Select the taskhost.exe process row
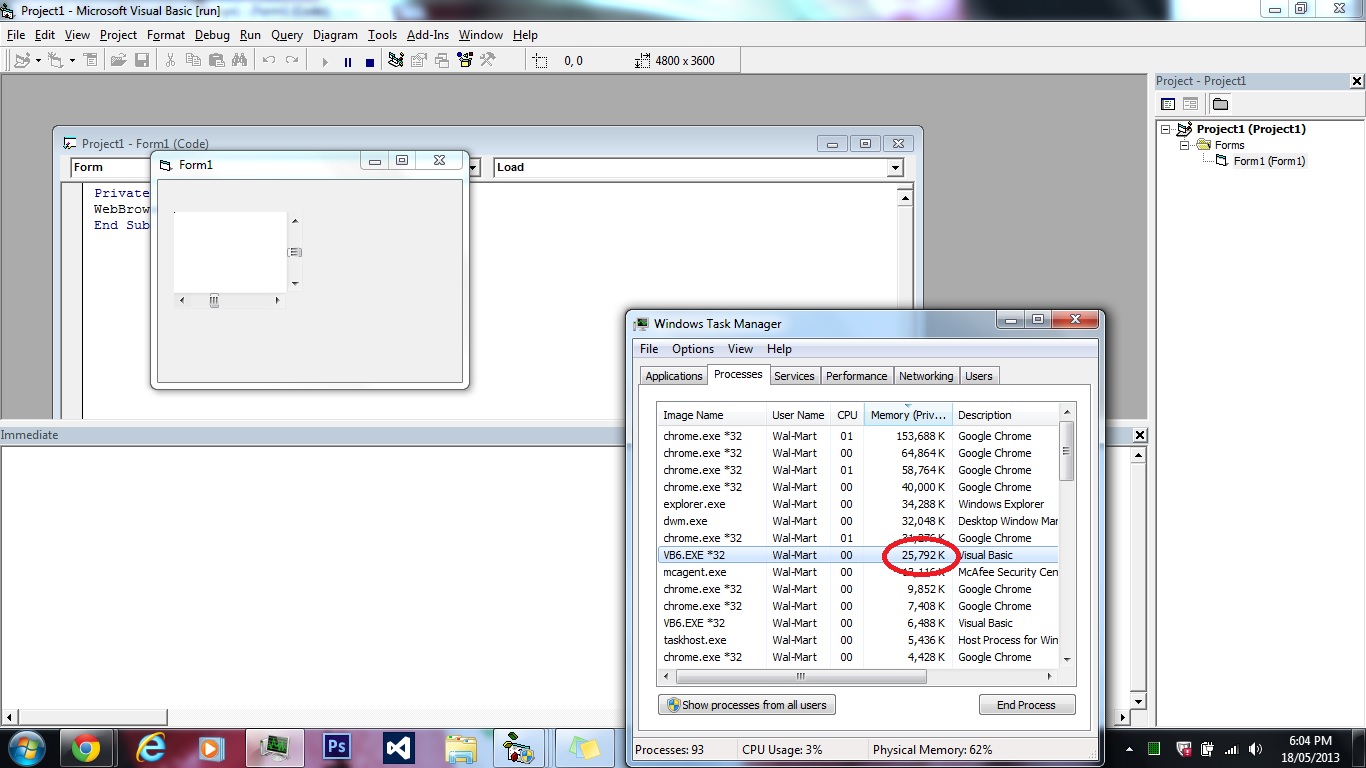Image resolution: width=1366 pixels, height=768 pixels. (x=858, y=640)
